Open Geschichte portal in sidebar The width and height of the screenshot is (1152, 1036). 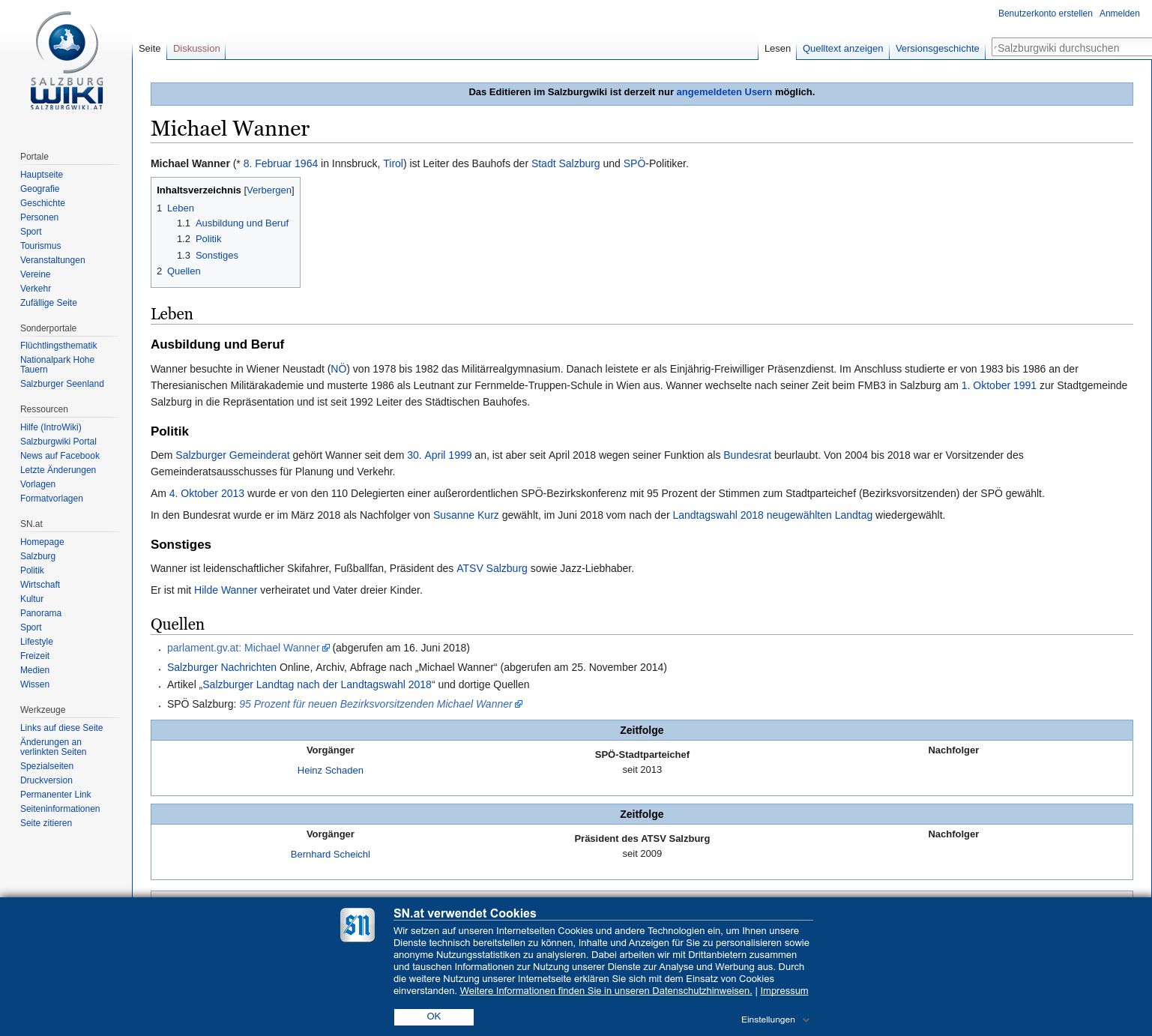click(43, 203)
